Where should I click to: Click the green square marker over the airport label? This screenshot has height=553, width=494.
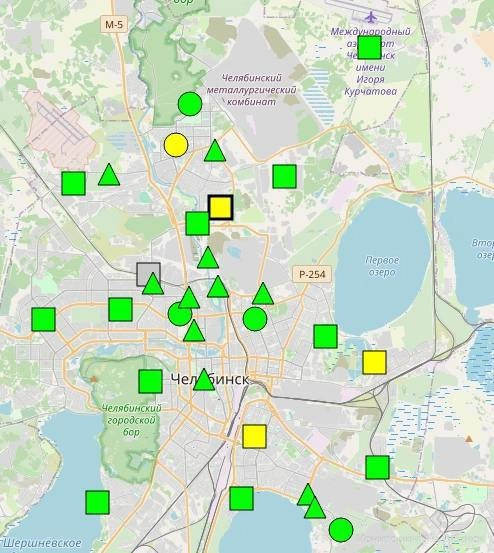click(x=369, y=47)
